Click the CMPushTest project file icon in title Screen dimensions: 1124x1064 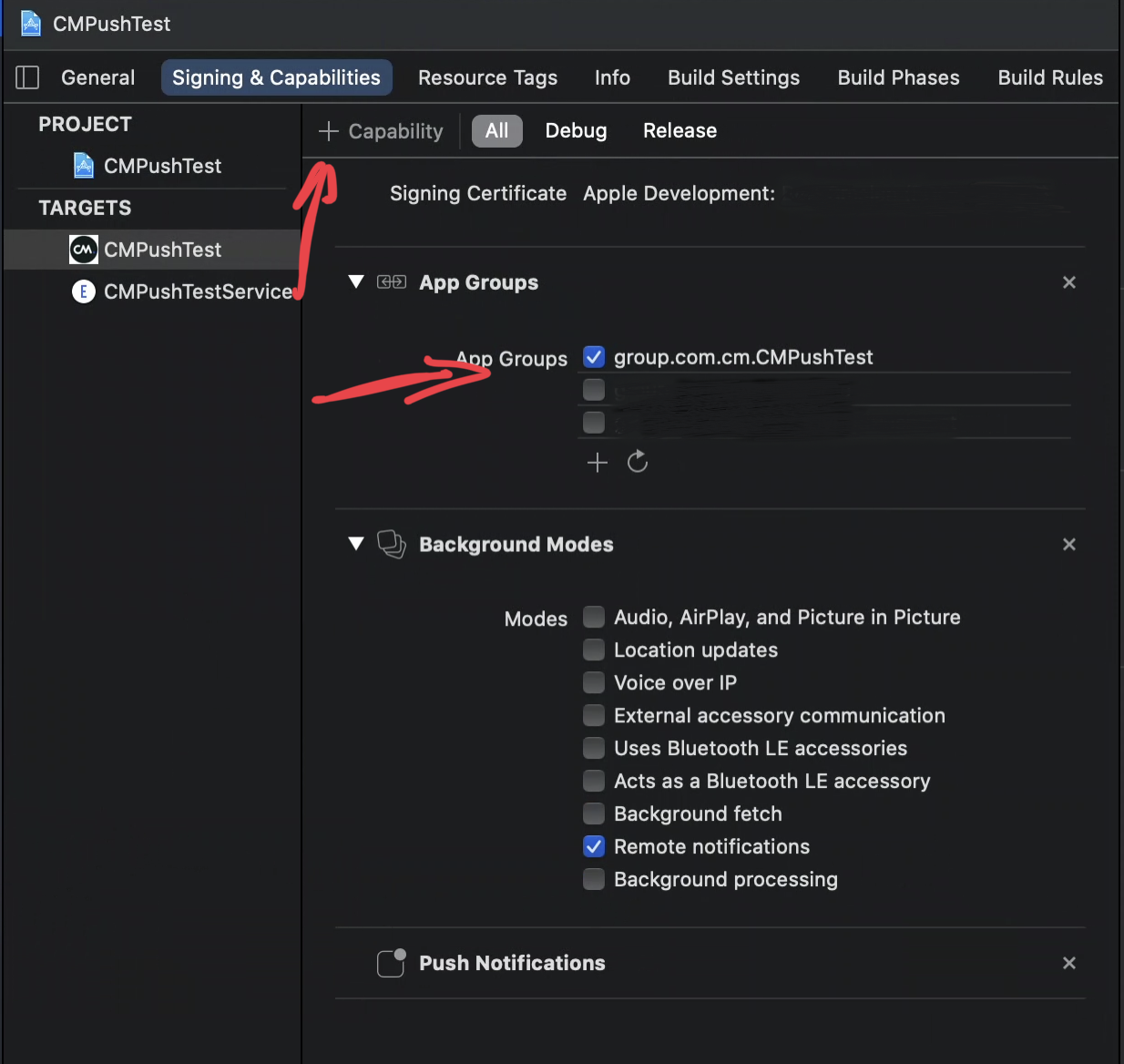tap(31, 23)
